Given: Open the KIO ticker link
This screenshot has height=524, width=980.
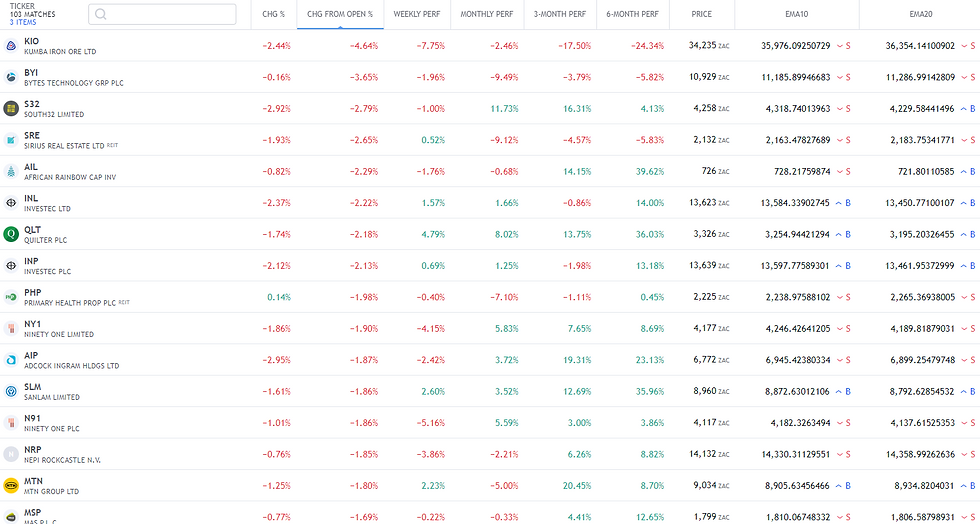Looking at the screenshot, I should click(31, 41).
